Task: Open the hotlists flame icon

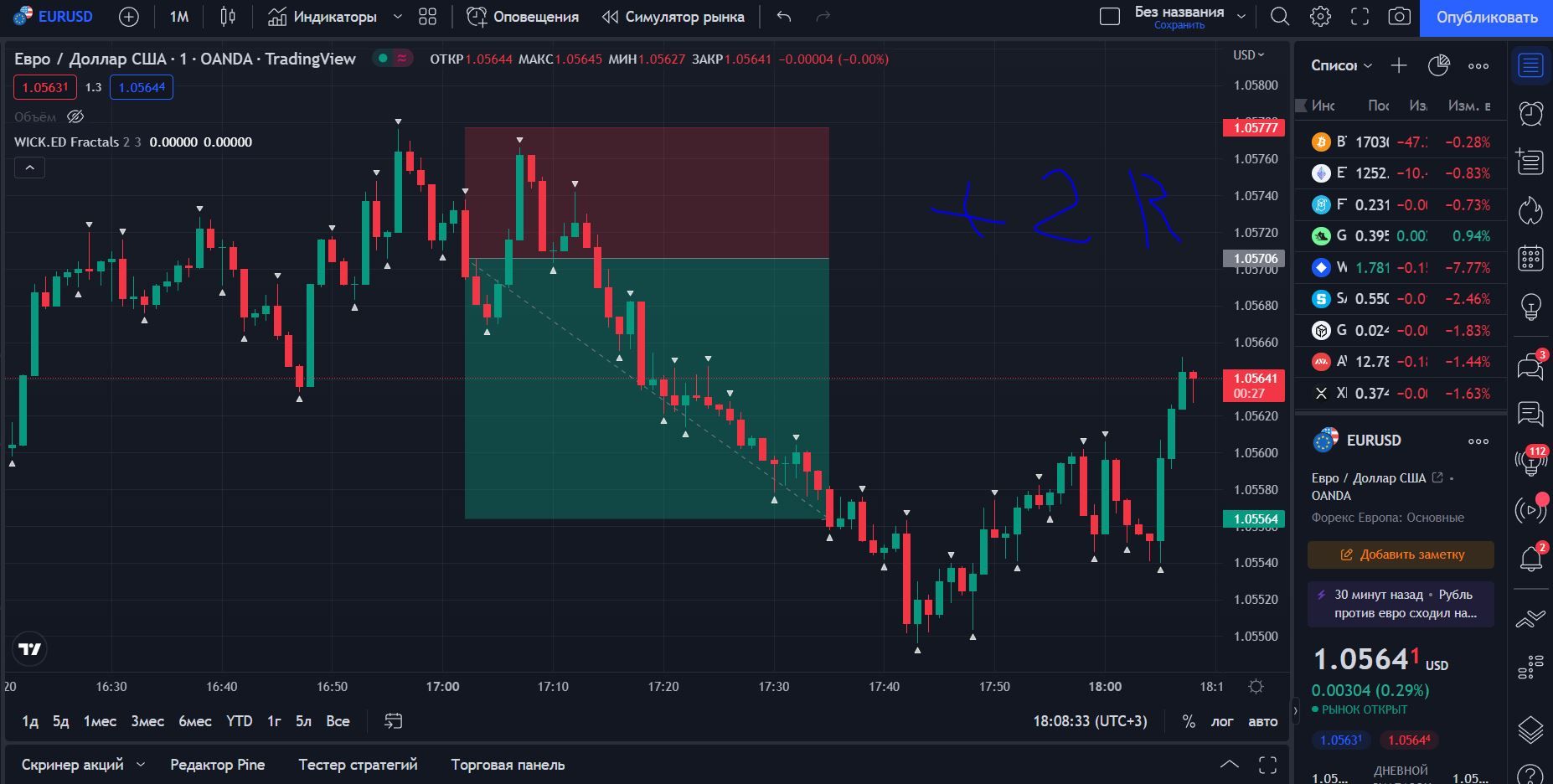Action: (1530, 210)
